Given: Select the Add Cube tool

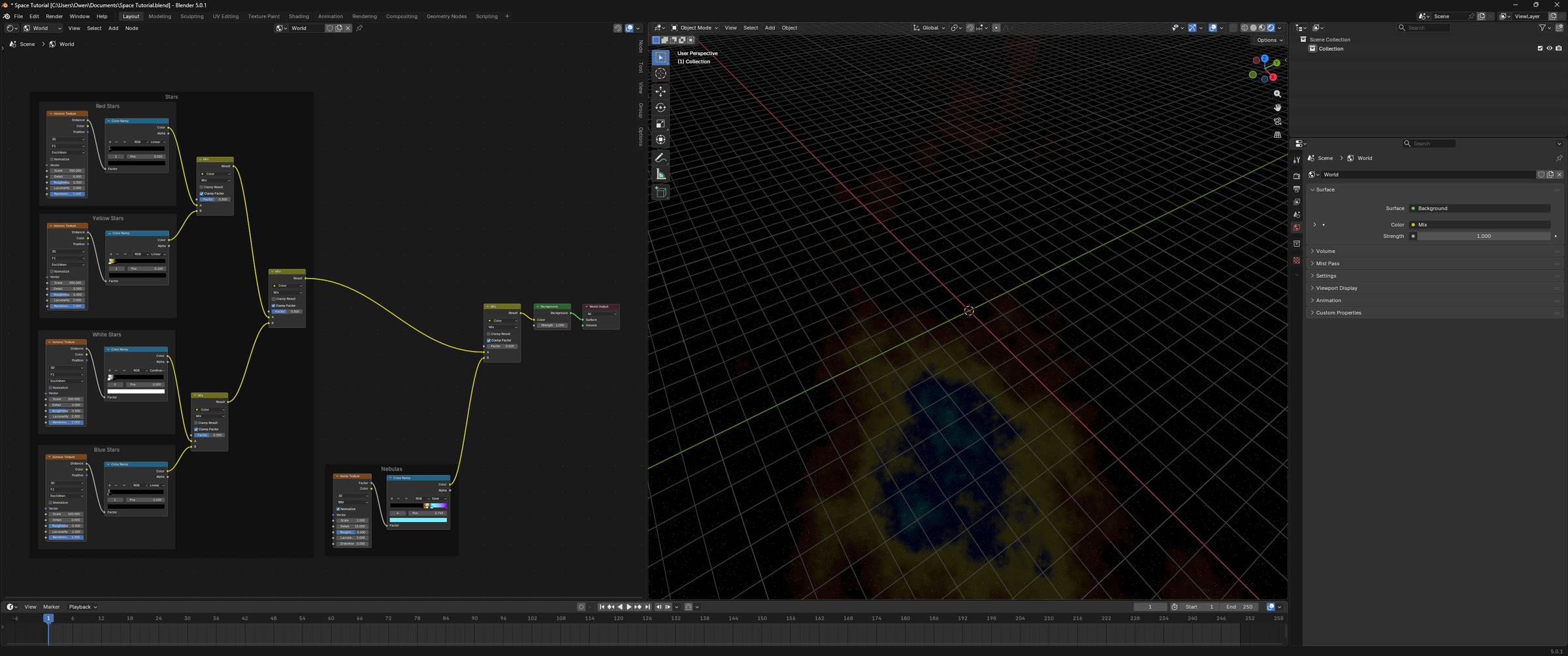Looking at the screenshot, I should click(661, 192).
